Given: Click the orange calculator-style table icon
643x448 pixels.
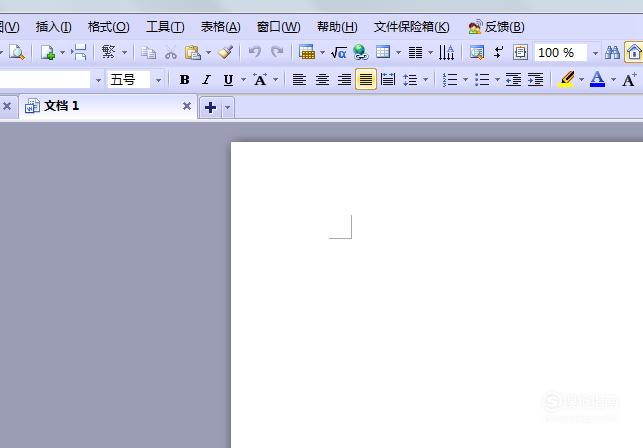Looking at the screenshot, I should click(307, 52).
